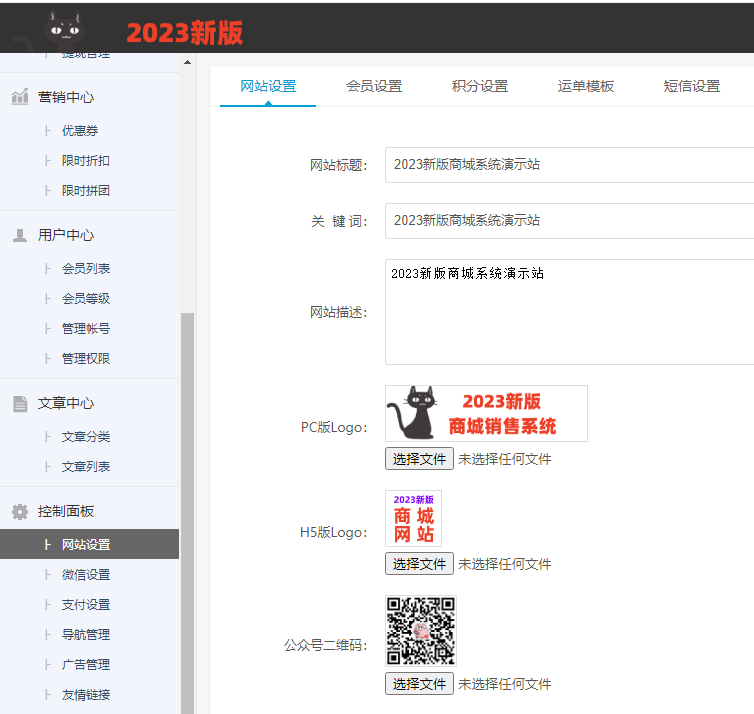Open 管理权限 in sidebar
Screen dimensions: 754x714
click(86, 358)
